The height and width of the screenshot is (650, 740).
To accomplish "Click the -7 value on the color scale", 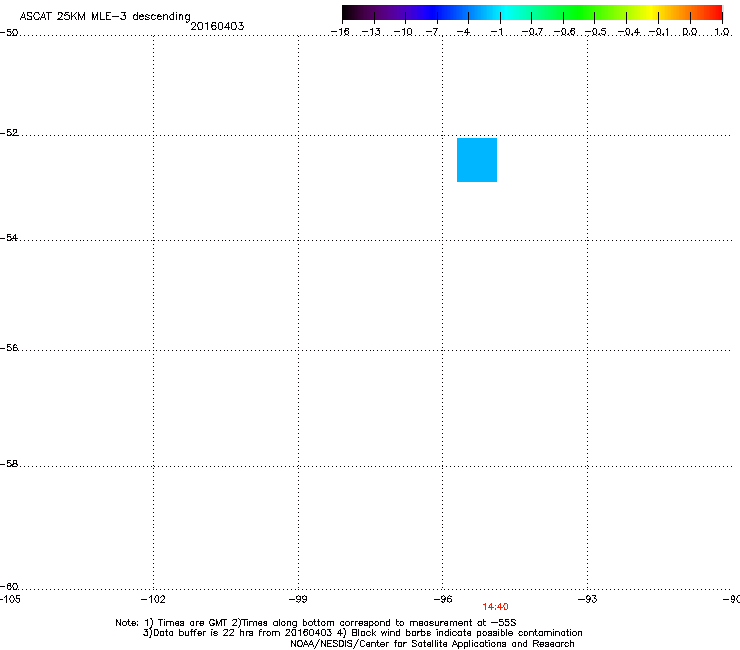I will click(x=433, y=32).
